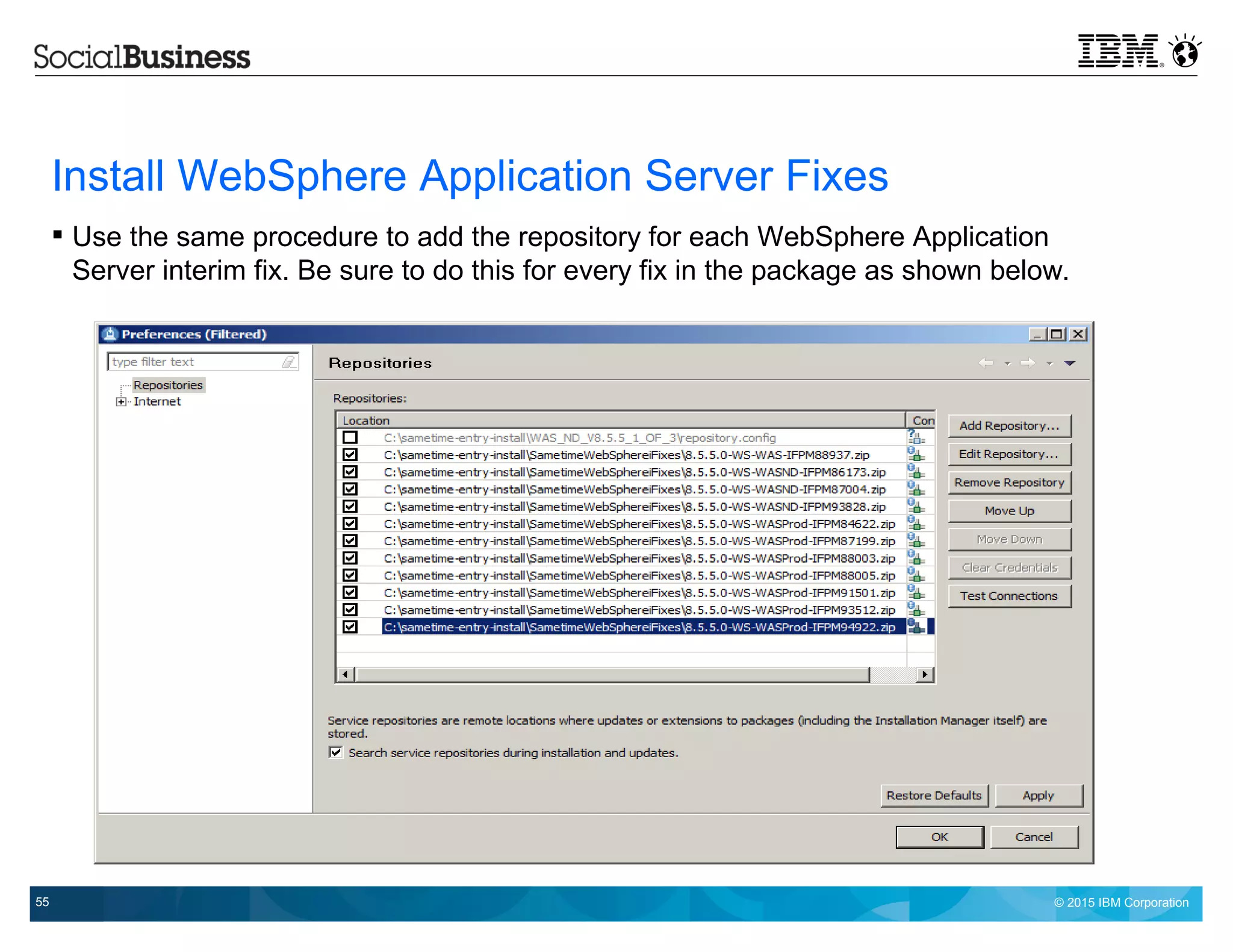Uncheck the WS-WAS-IFPM88937.zip repository

pos(350,454)
